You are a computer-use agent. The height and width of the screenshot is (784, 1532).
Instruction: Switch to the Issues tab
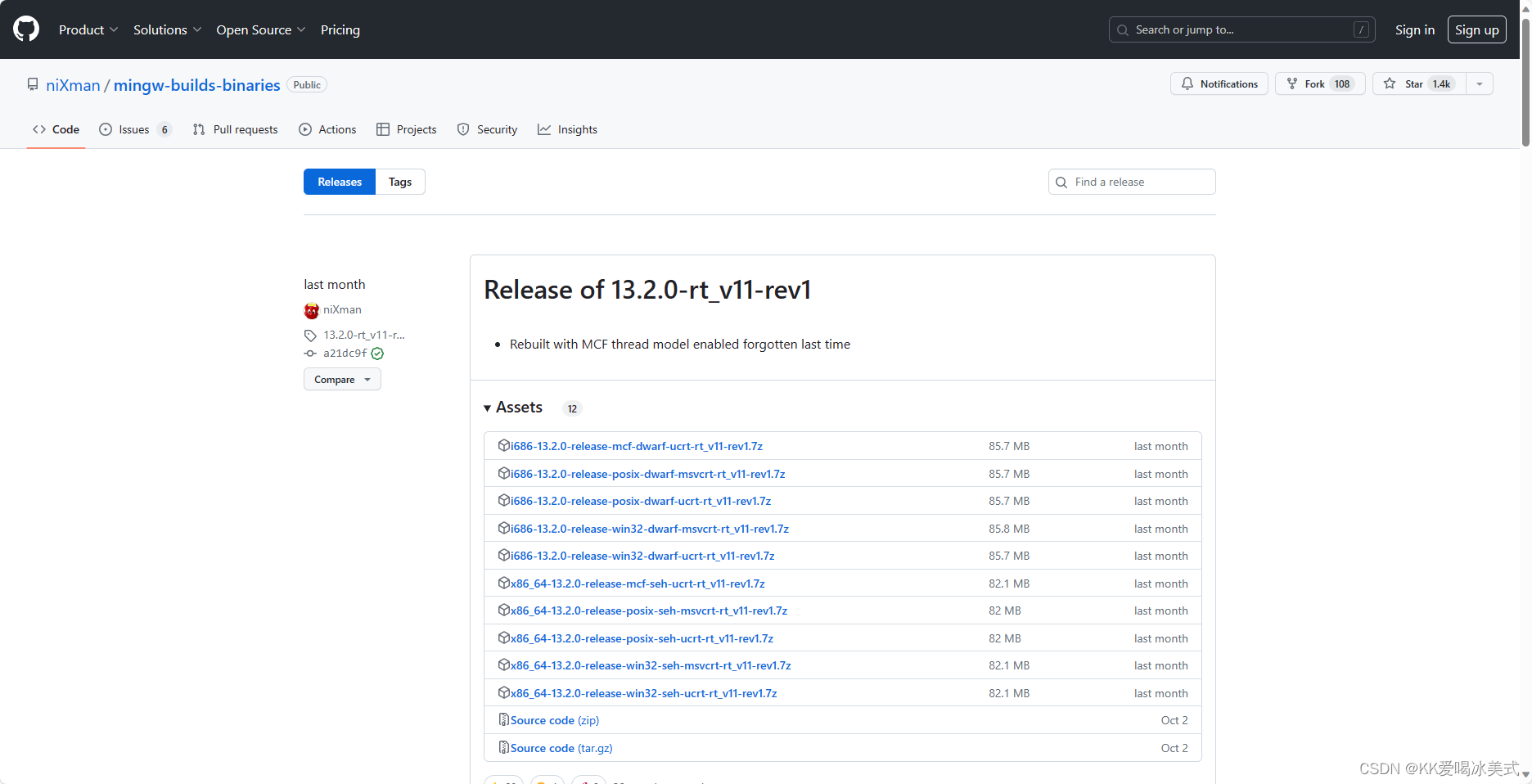pyautogui.click(x=135, y=129)
